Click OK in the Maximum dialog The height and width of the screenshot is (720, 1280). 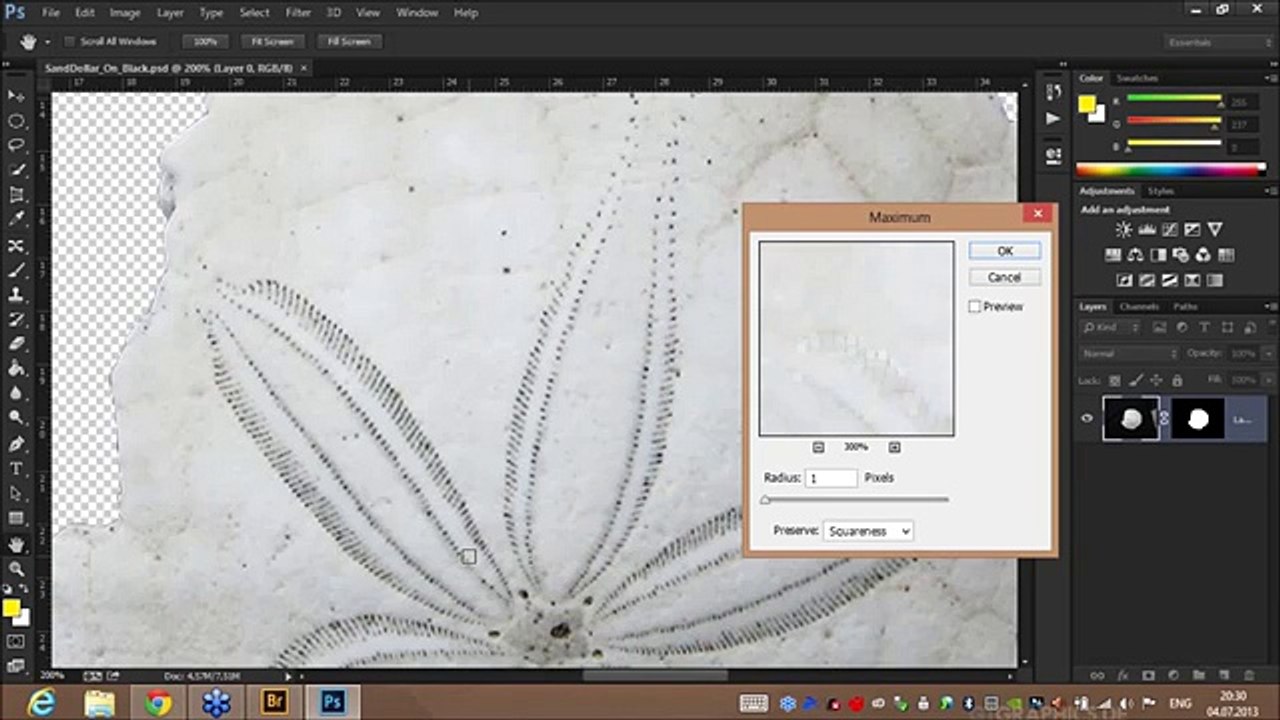(x=1004, y=251)
